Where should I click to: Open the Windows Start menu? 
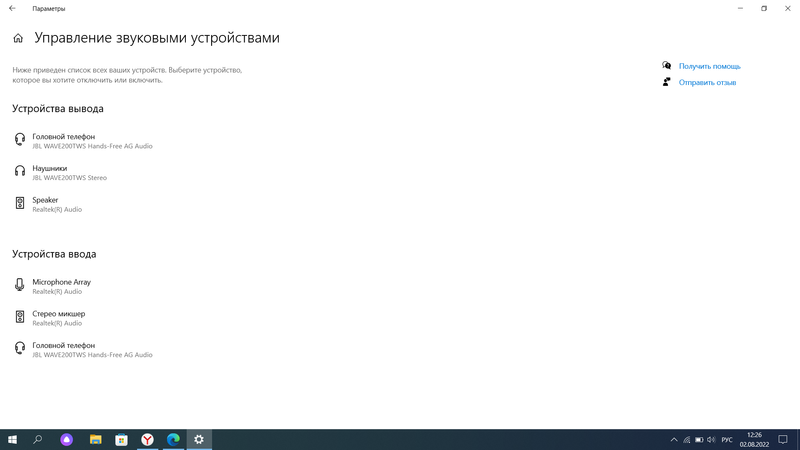(12, 440)
